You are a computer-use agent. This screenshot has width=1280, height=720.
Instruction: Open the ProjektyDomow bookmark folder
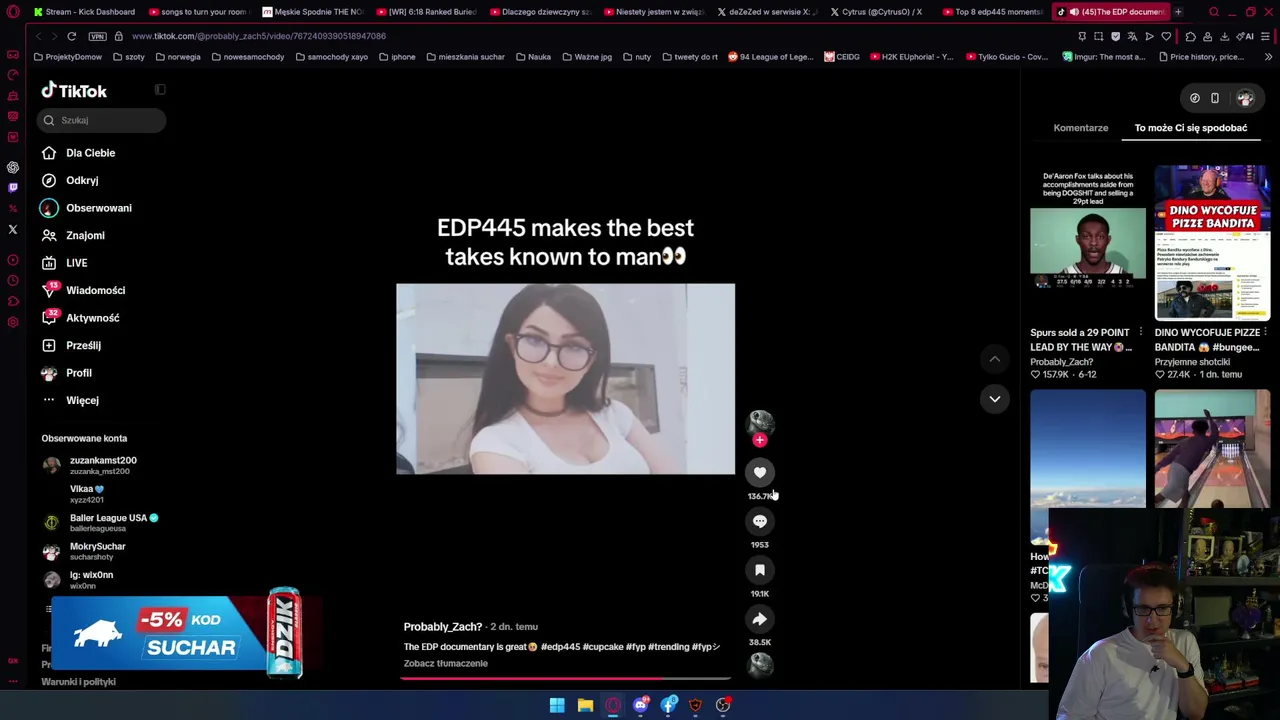68,57
